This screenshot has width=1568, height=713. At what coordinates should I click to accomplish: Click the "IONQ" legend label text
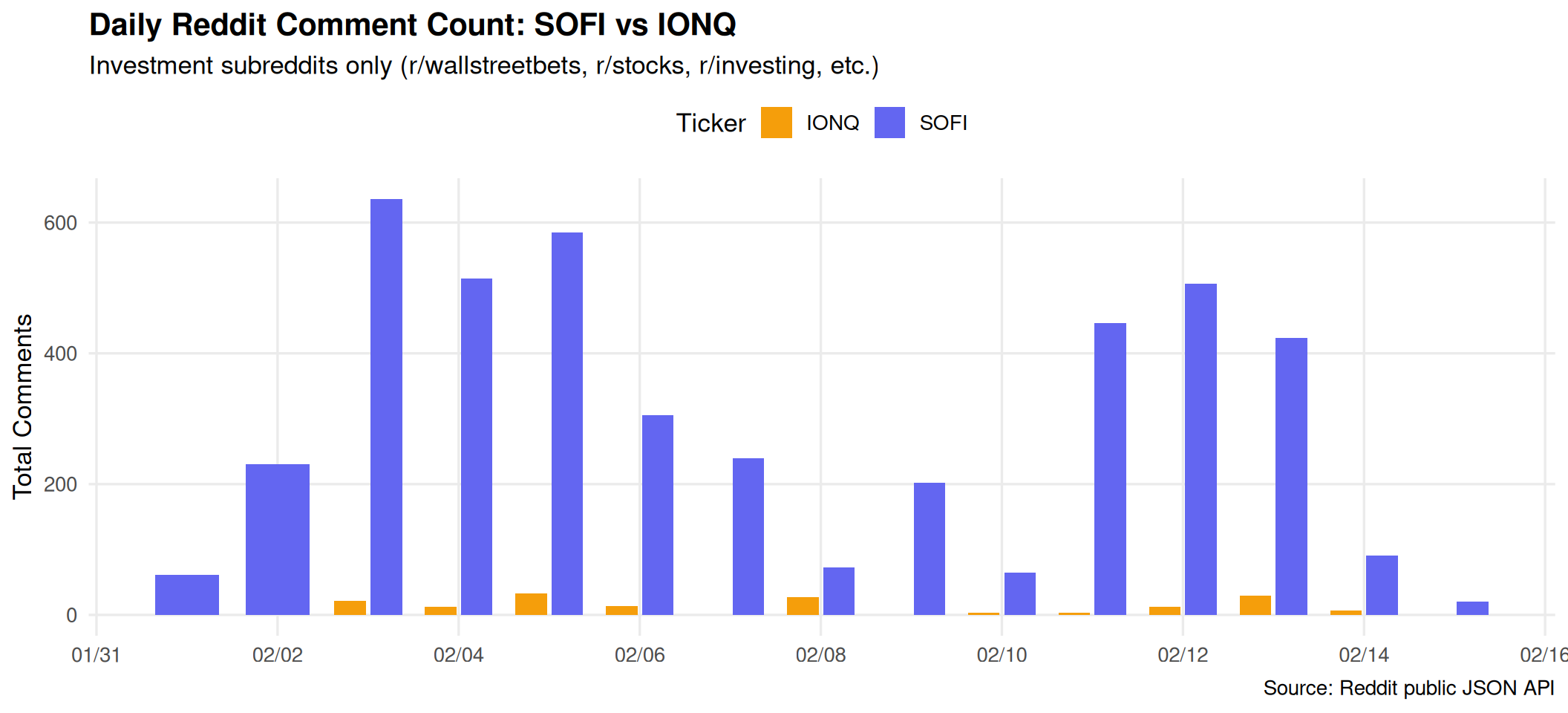pos(832,123)
